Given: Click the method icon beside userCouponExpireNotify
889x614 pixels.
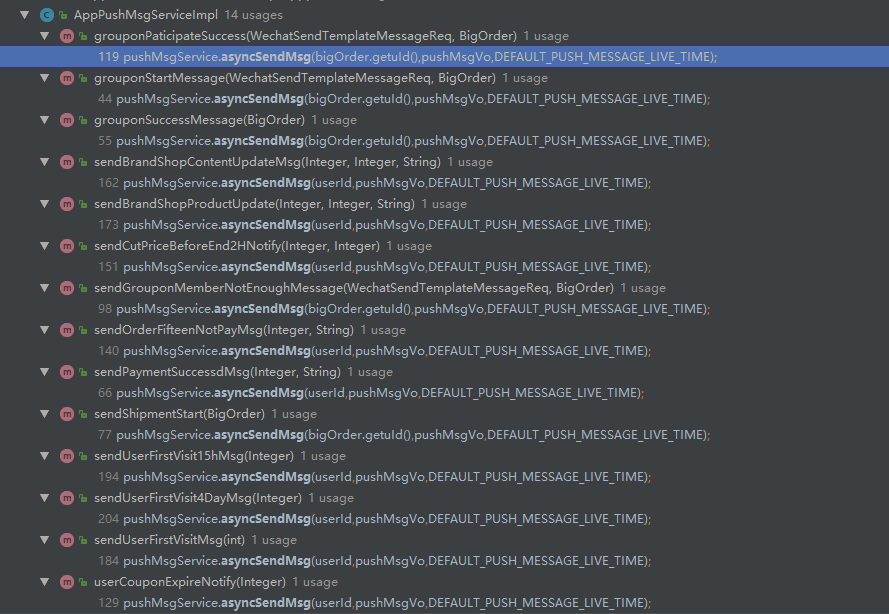Looking at the screenshot, I should click(x=66, y=581).
